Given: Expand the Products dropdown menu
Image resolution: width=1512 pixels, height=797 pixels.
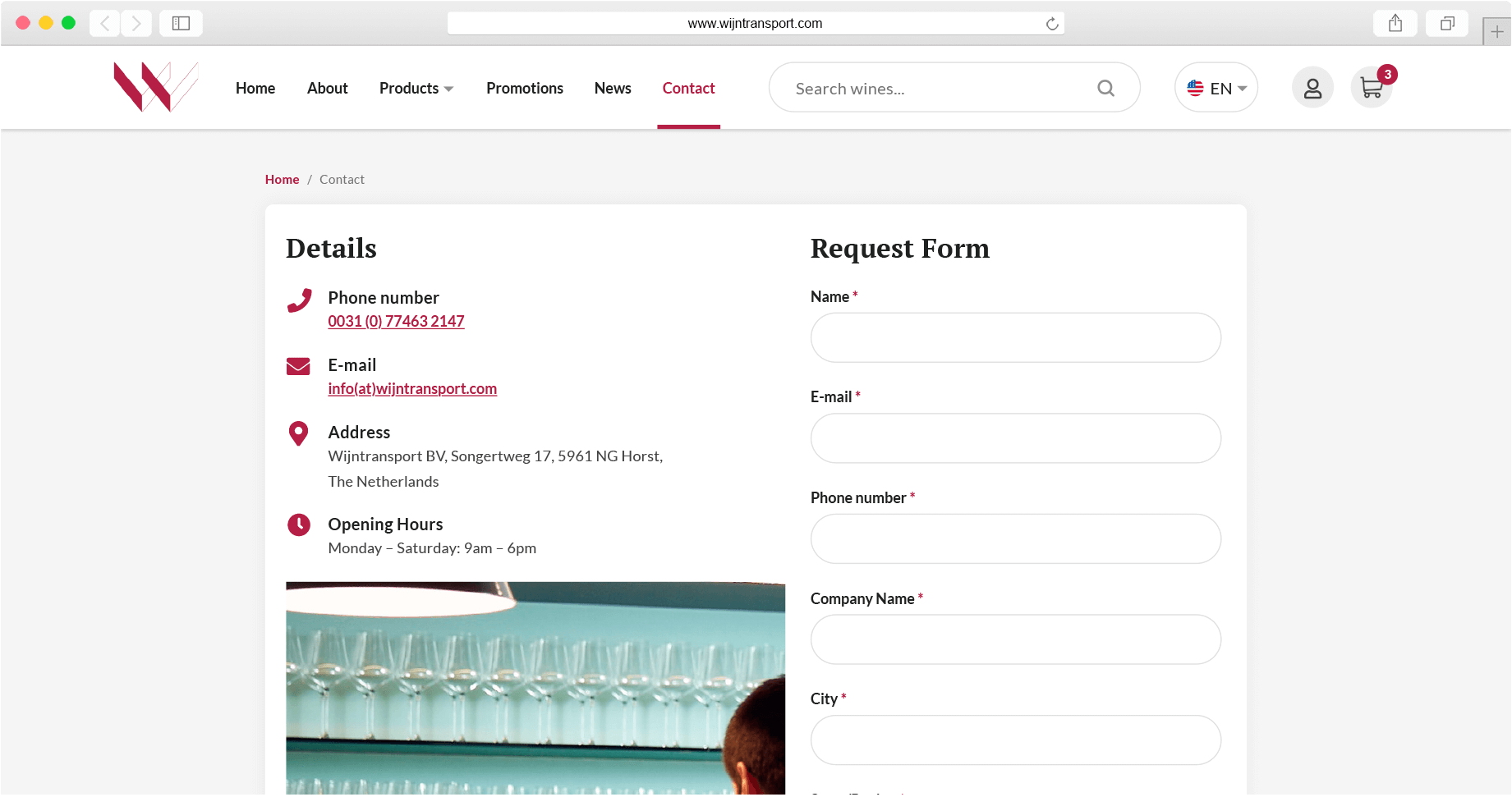Looking at the screenshot, I should pyautogui.click(x=416, y=88).
